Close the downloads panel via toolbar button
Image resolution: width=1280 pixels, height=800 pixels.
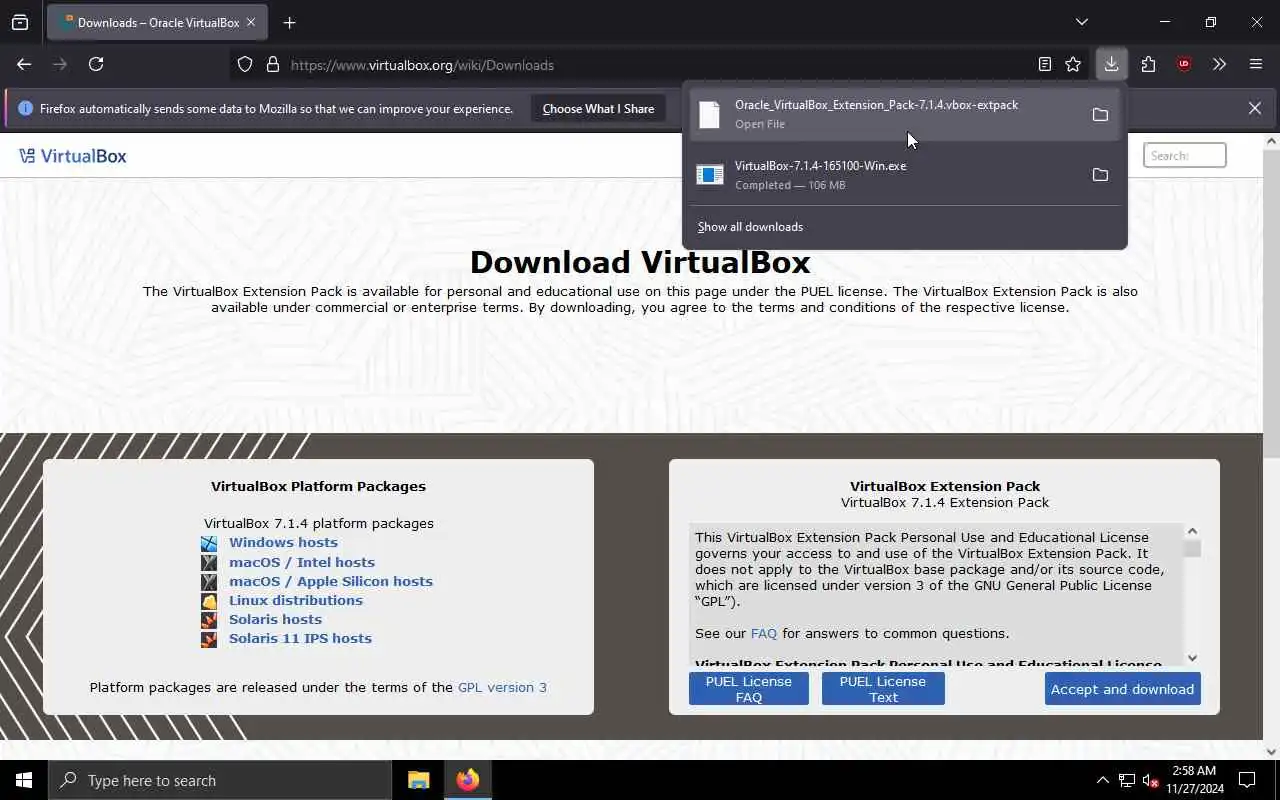1111,64
